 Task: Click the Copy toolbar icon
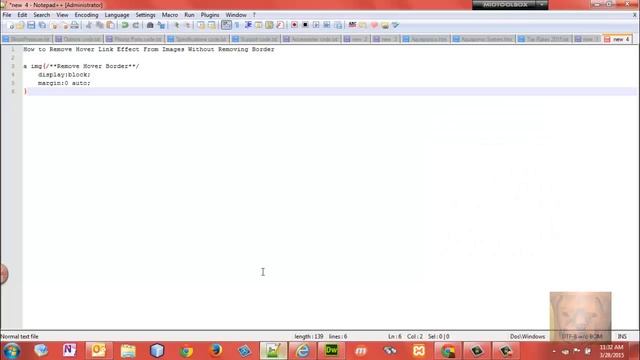tap(100, 25)
